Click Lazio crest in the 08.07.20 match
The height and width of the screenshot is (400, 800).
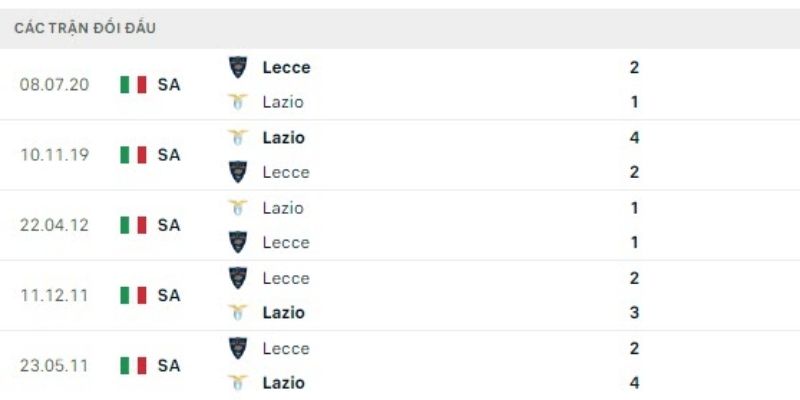pyautogui.click(x=238, y=102)
